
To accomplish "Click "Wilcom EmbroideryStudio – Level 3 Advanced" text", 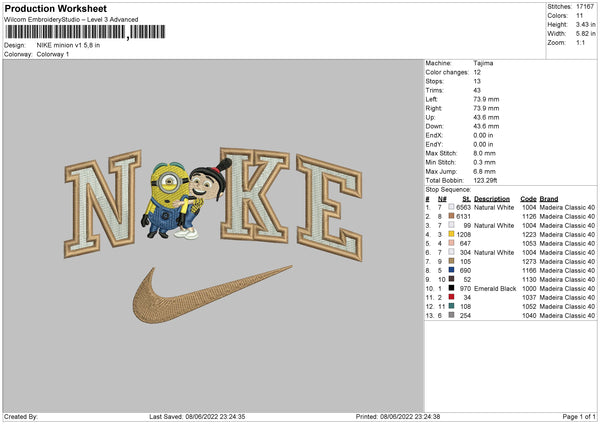I will 71,20.
